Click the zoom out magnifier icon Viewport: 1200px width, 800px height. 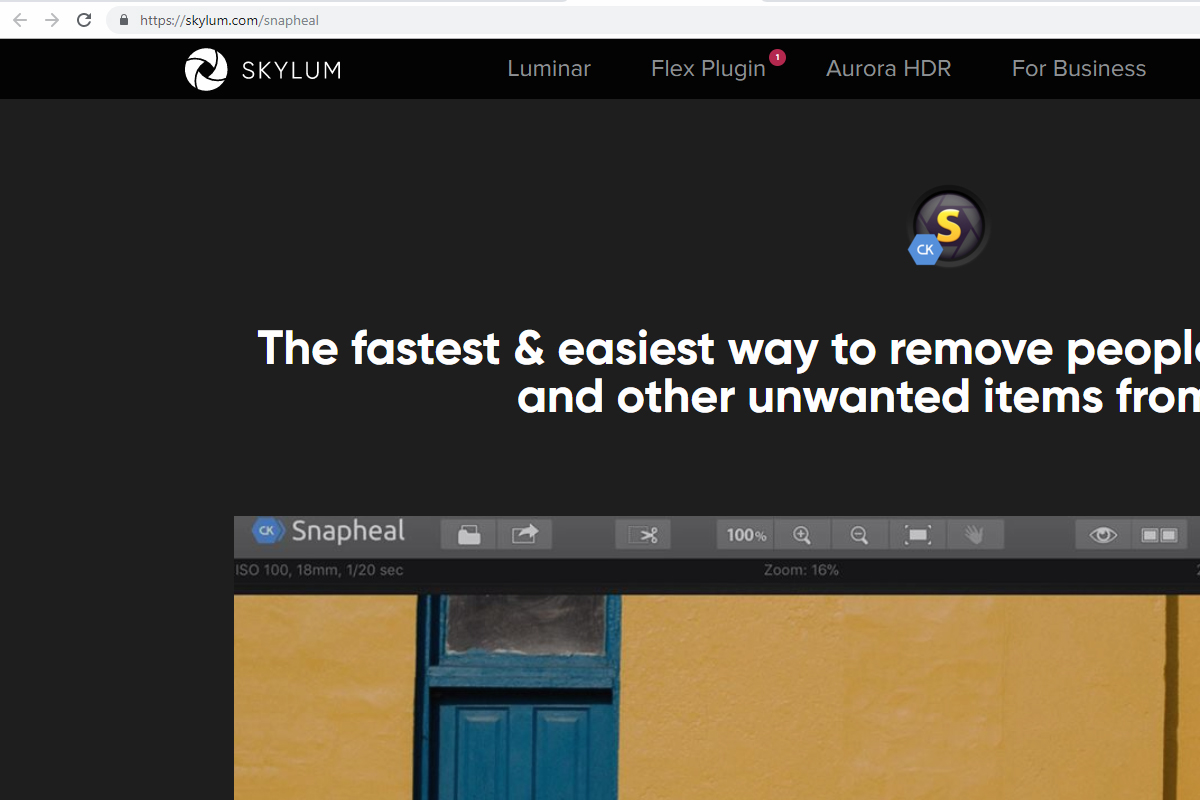coord(859,535)
